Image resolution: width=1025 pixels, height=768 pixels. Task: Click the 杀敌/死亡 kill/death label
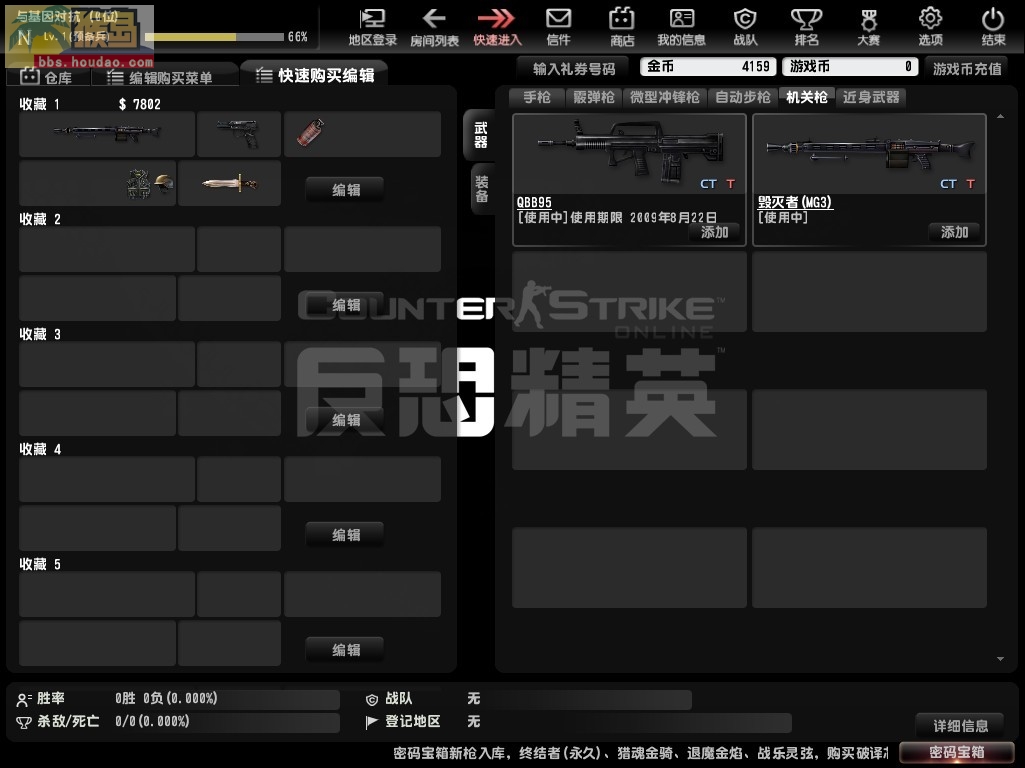click(x=68, y=722)
